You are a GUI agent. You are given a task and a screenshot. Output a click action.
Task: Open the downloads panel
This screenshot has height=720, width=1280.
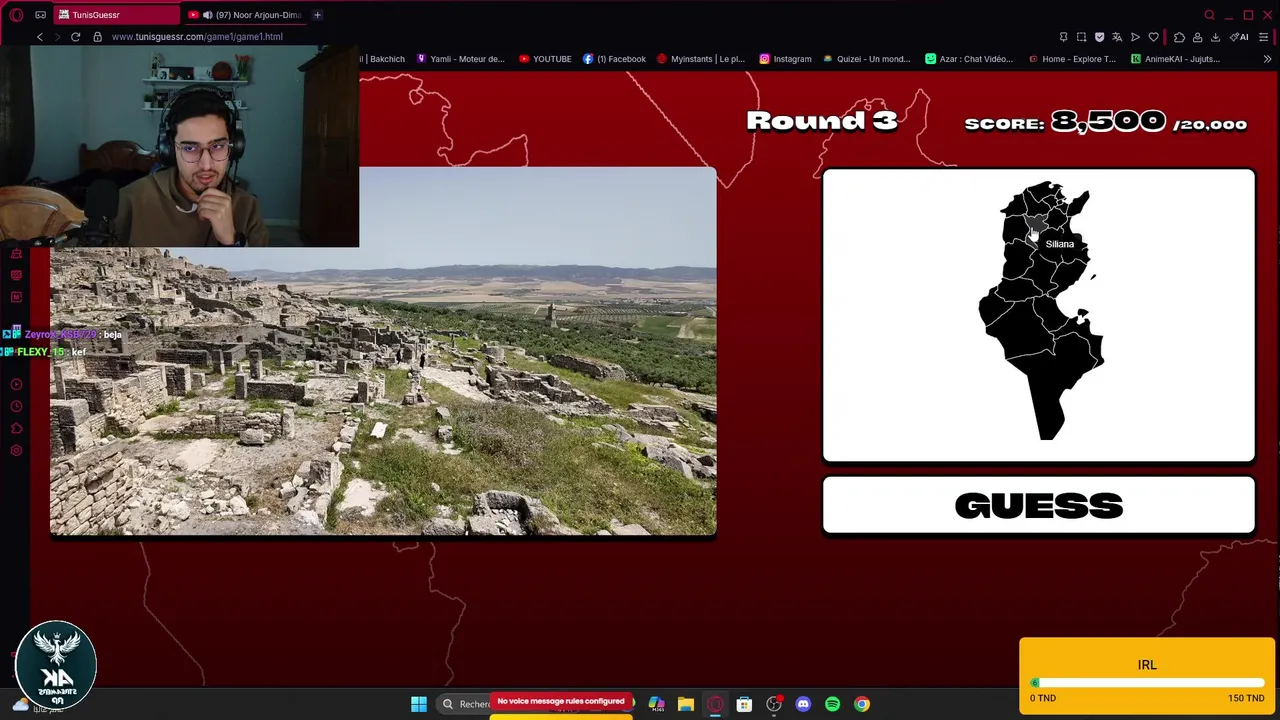coord(1215,37)
